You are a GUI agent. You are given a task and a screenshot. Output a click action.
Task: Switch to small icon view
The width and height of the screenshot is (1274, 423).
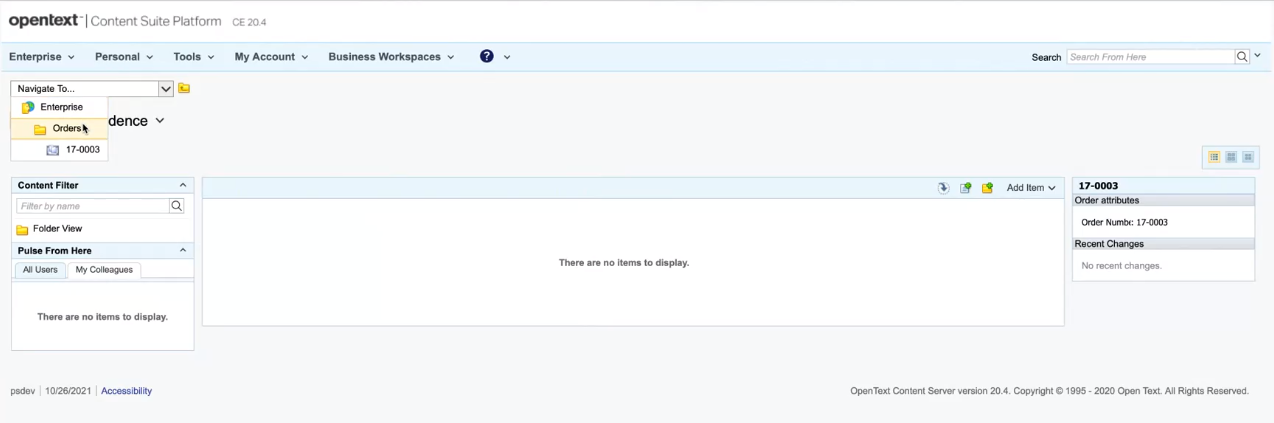point(1248,157)
